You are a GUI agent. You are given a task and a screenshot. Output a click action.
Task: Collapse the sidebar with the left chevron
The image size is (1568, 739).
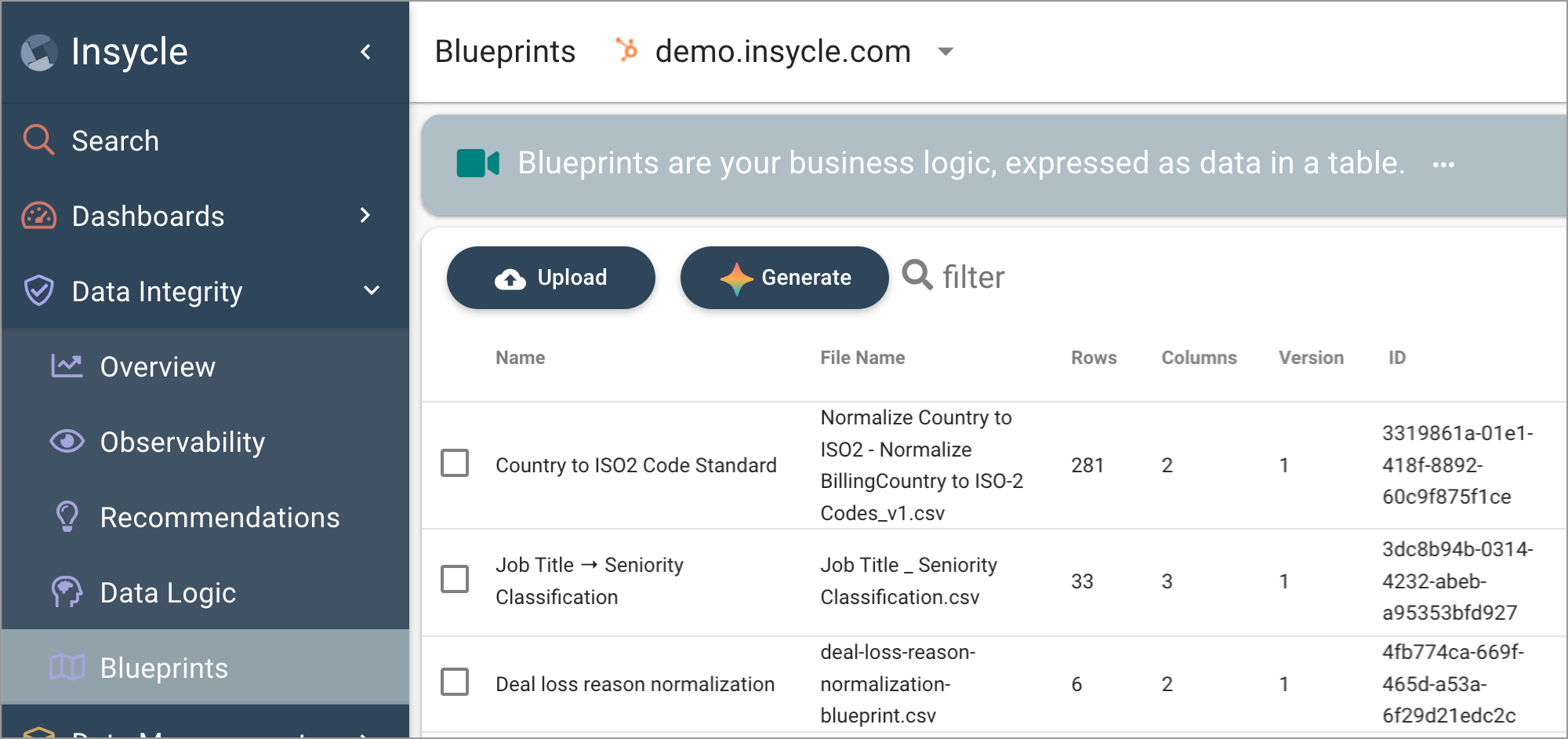[x=365, y=52]
